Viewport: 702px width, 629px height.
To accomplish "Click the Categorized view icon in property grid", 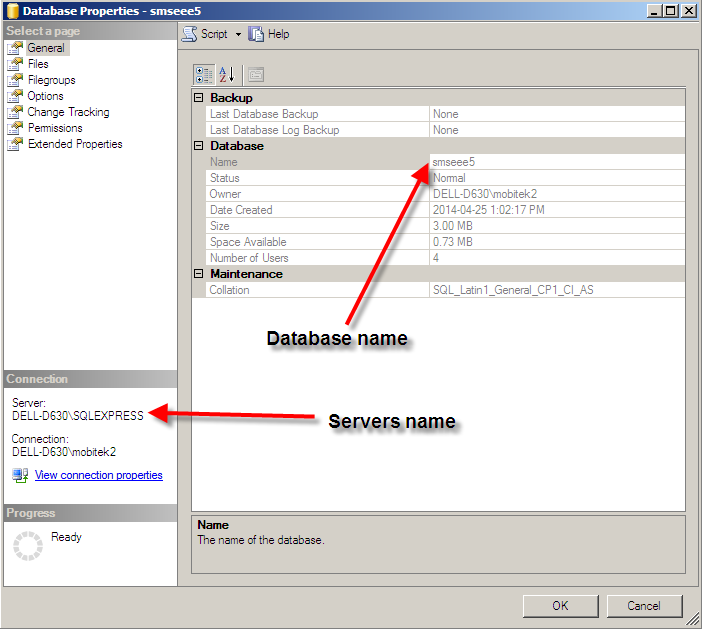I will (x=203, y=74).
